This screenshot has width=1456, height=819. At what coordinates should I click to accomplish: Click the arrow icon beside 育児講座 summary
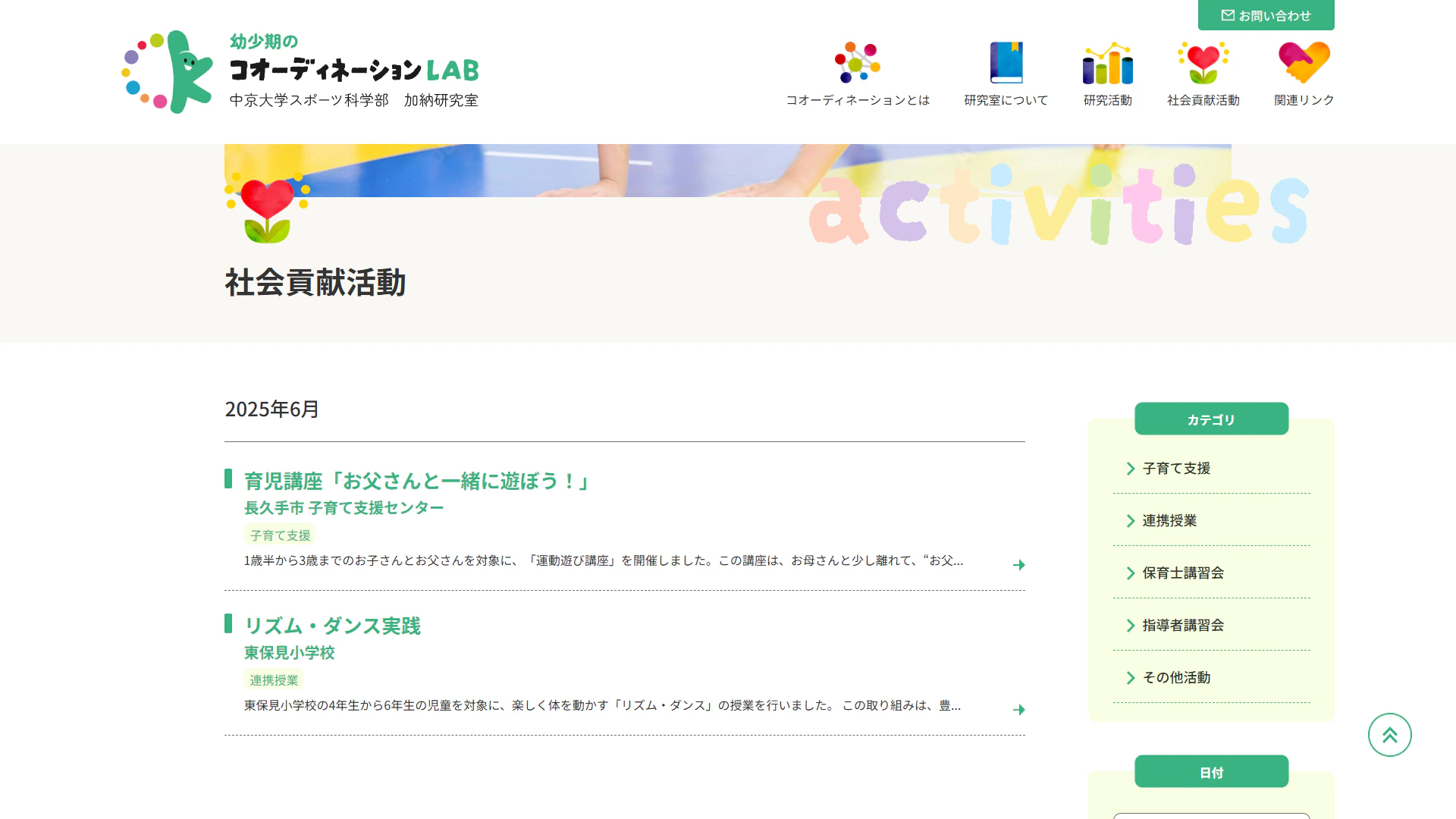(1018, 565)
